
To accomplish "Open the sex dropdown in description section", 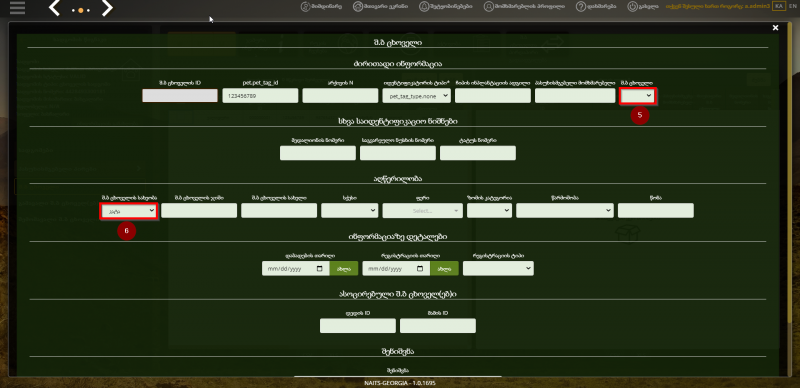I will tap(349, 210).
